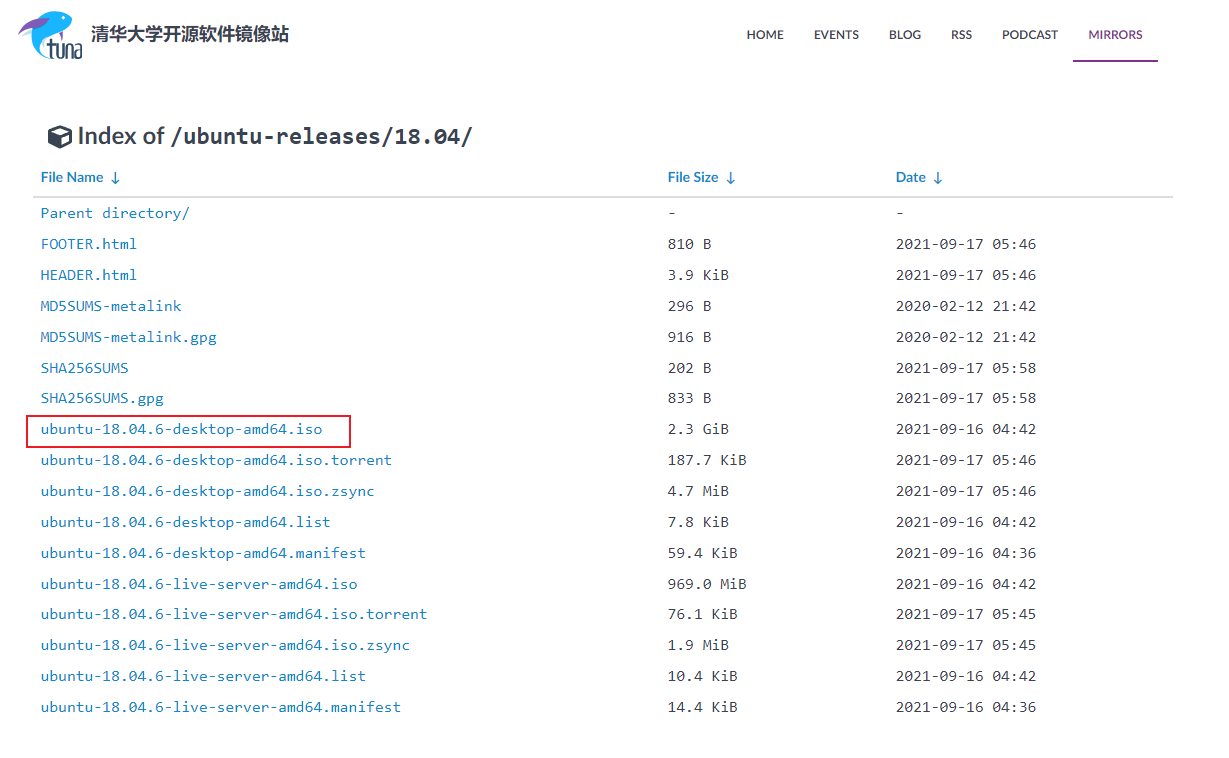
Task: Click the box icon beside Index of
Action: click(59, 137)
